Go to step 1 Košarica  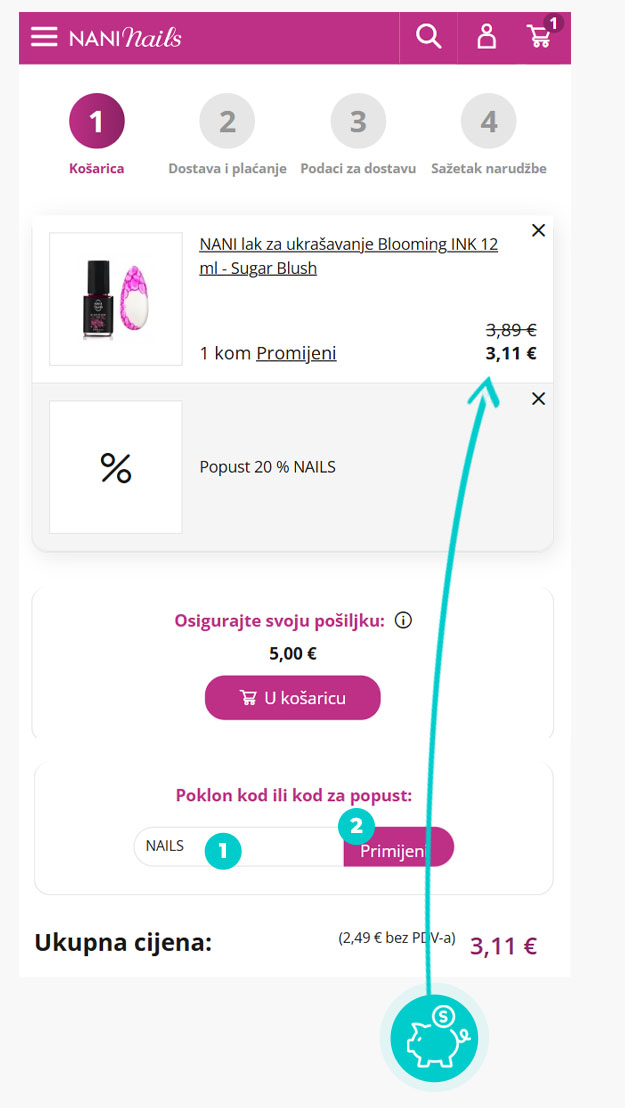pyautogui.click(x=96, y=122)
